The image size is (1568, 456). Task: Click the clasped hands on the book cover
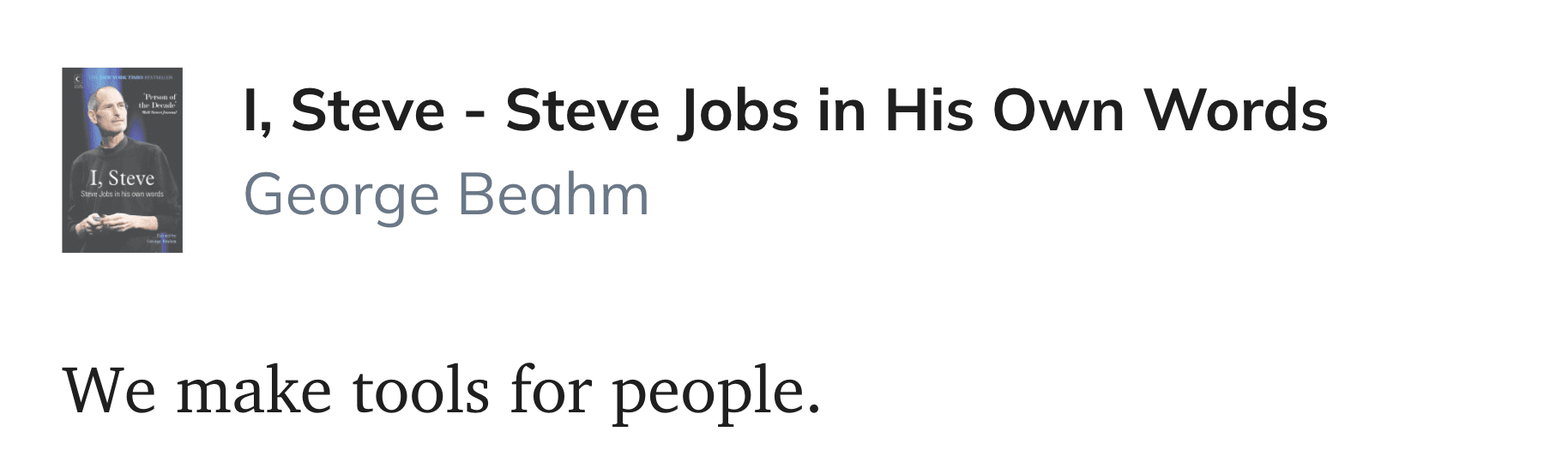tap(111, 223)
